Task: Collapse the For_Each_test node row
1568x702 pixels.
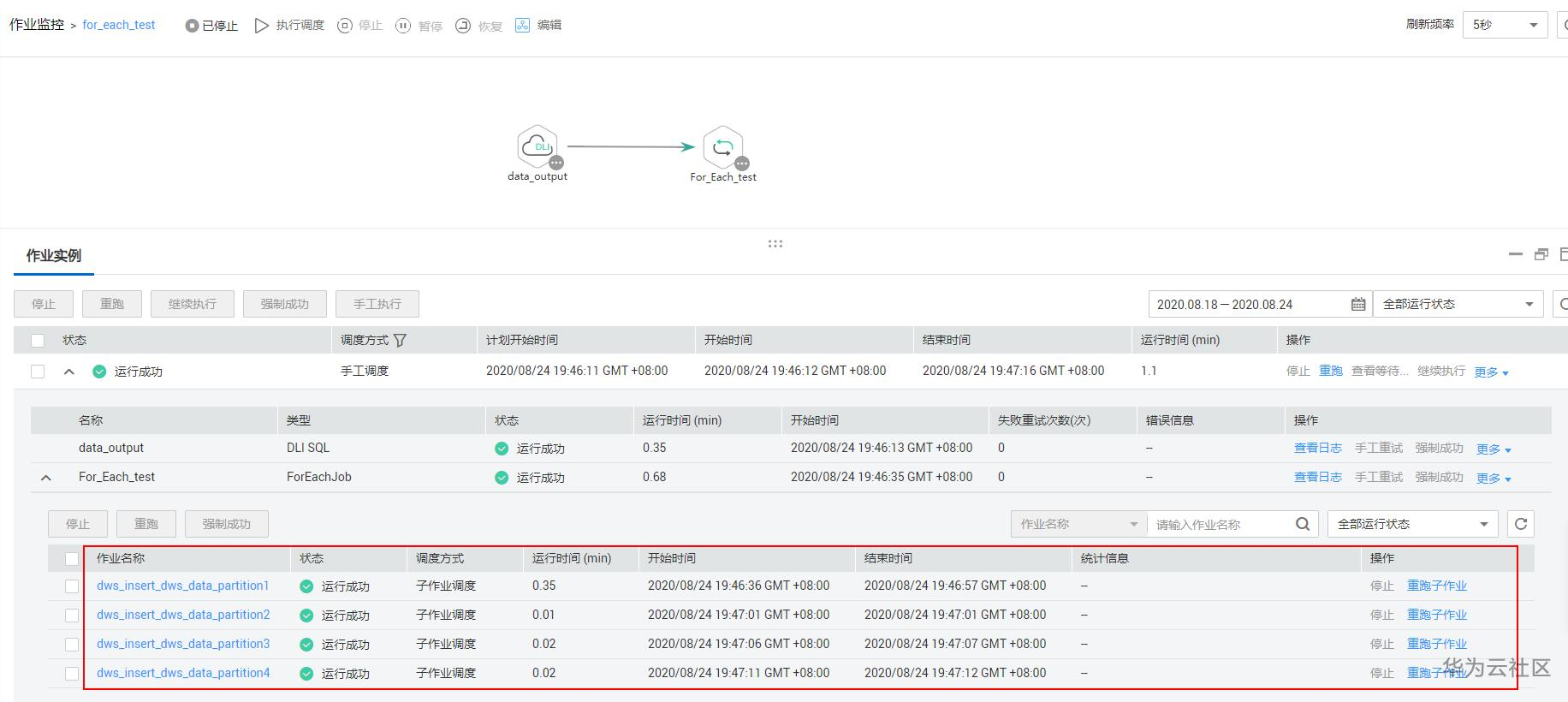Action: pos(46,478)
